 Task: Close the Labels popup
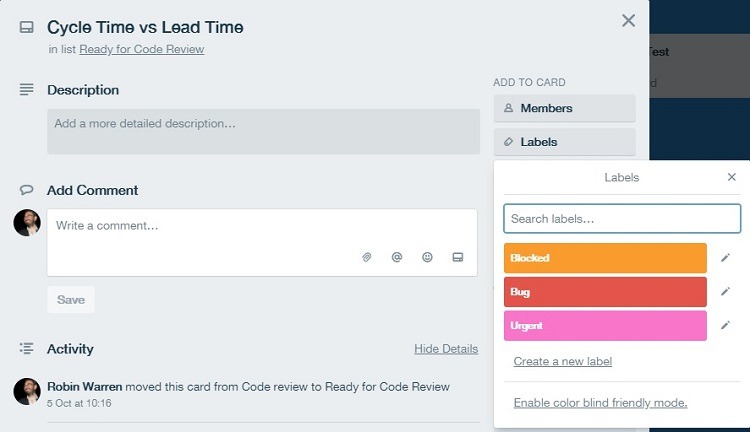click(731, 177)
